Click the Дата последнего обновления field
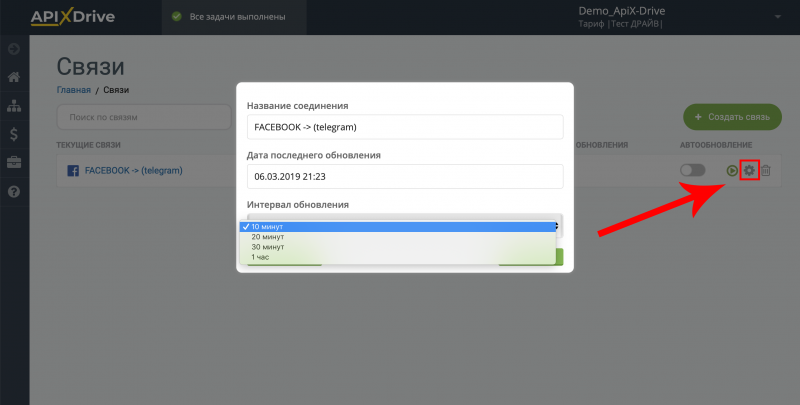This screenshot has height=405, width=800. [x=404, y=176]
